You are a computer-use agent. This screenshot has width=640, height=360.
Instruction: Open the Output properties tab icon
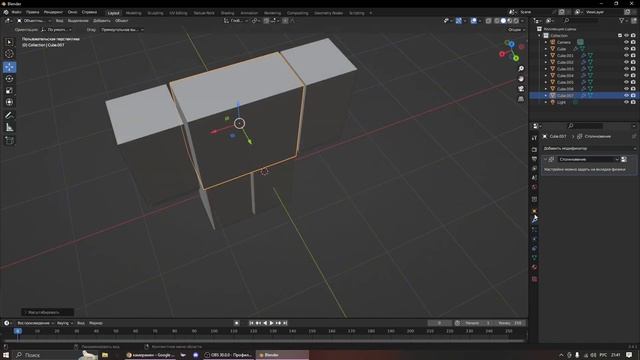pos(534,159)
